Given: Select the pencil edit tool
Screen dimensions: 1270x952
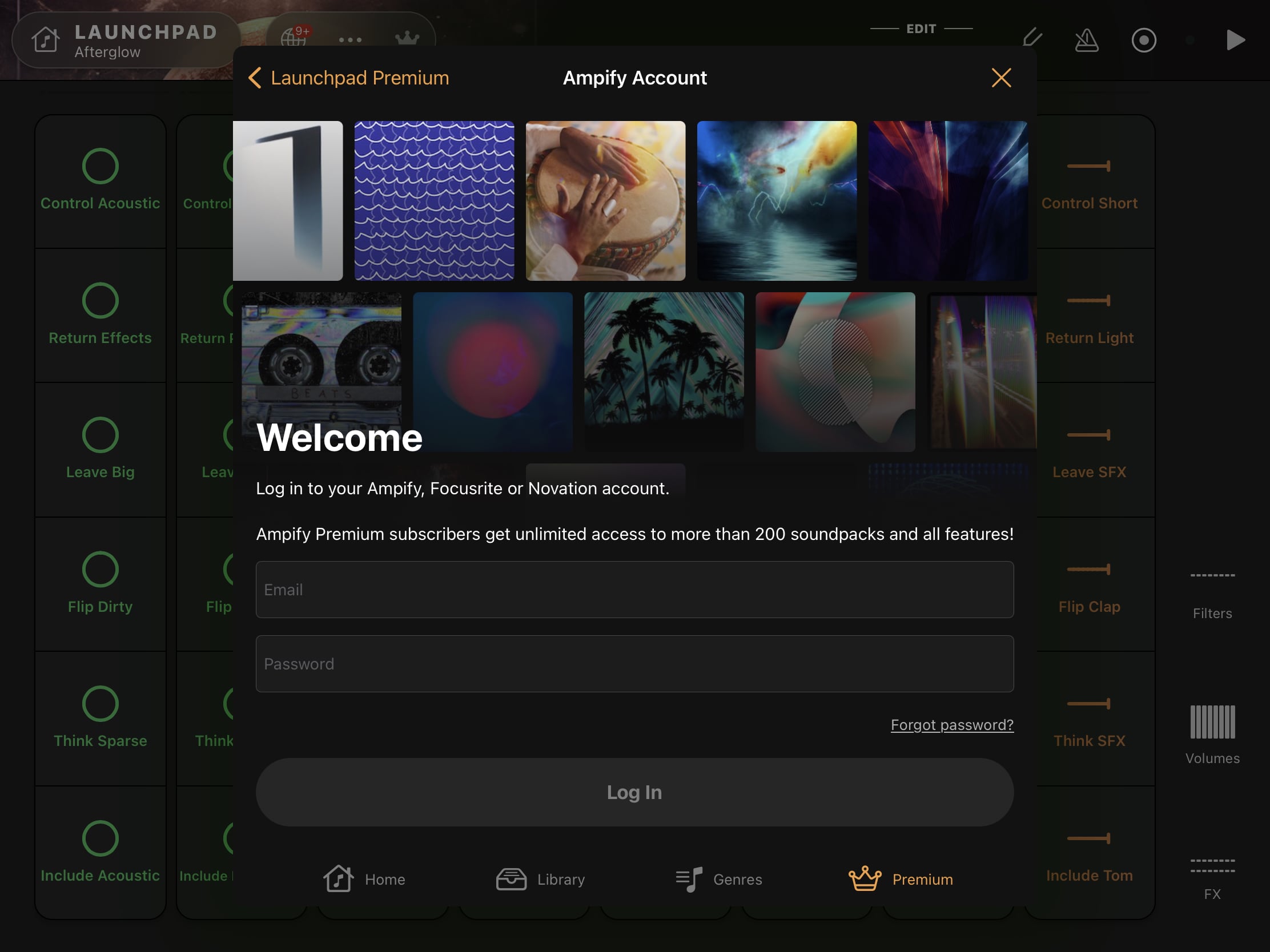Looking at the screenshot, I should (1032, 38).
